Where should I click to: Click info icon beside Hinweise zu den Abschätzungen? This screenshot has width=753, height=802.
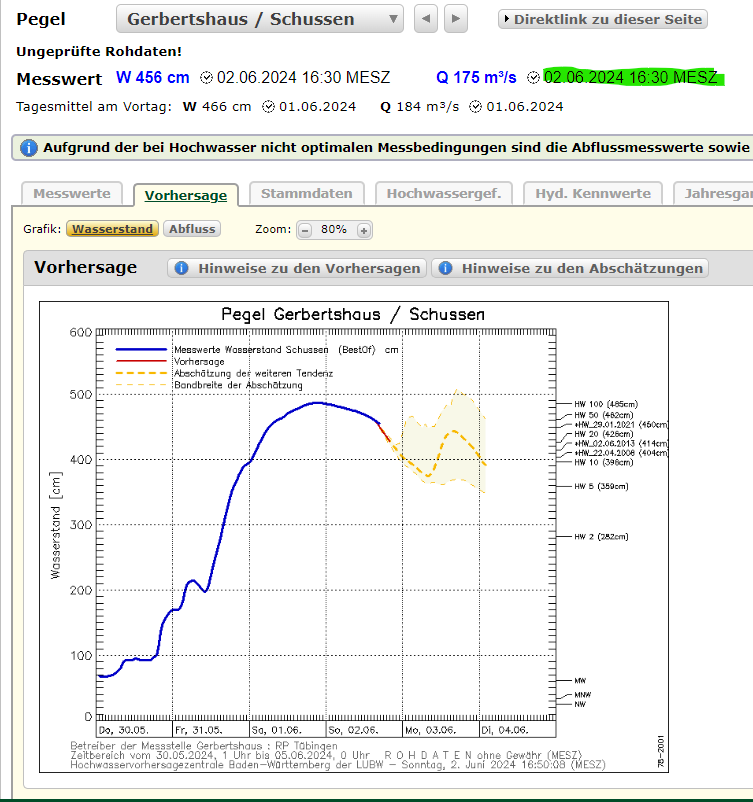coord(444,268)
